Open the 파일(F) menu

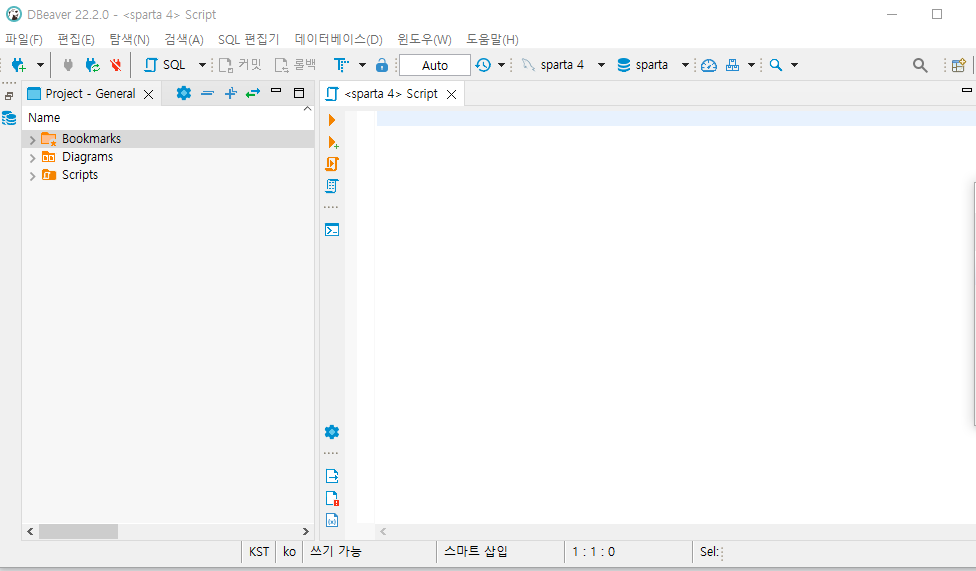point(24,39)
